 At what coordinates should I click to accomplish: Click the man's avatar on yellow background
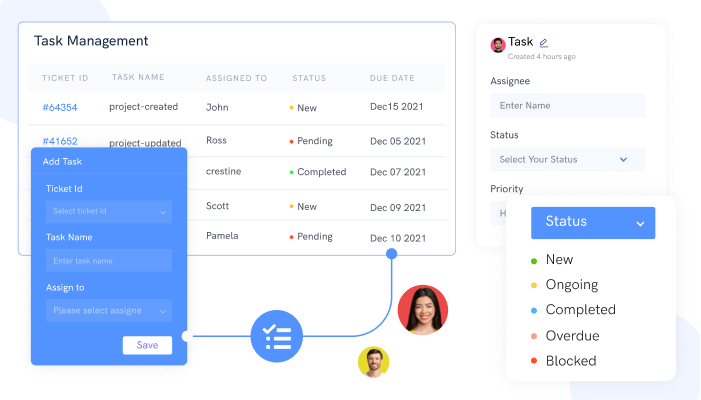[x=373, y=362]
